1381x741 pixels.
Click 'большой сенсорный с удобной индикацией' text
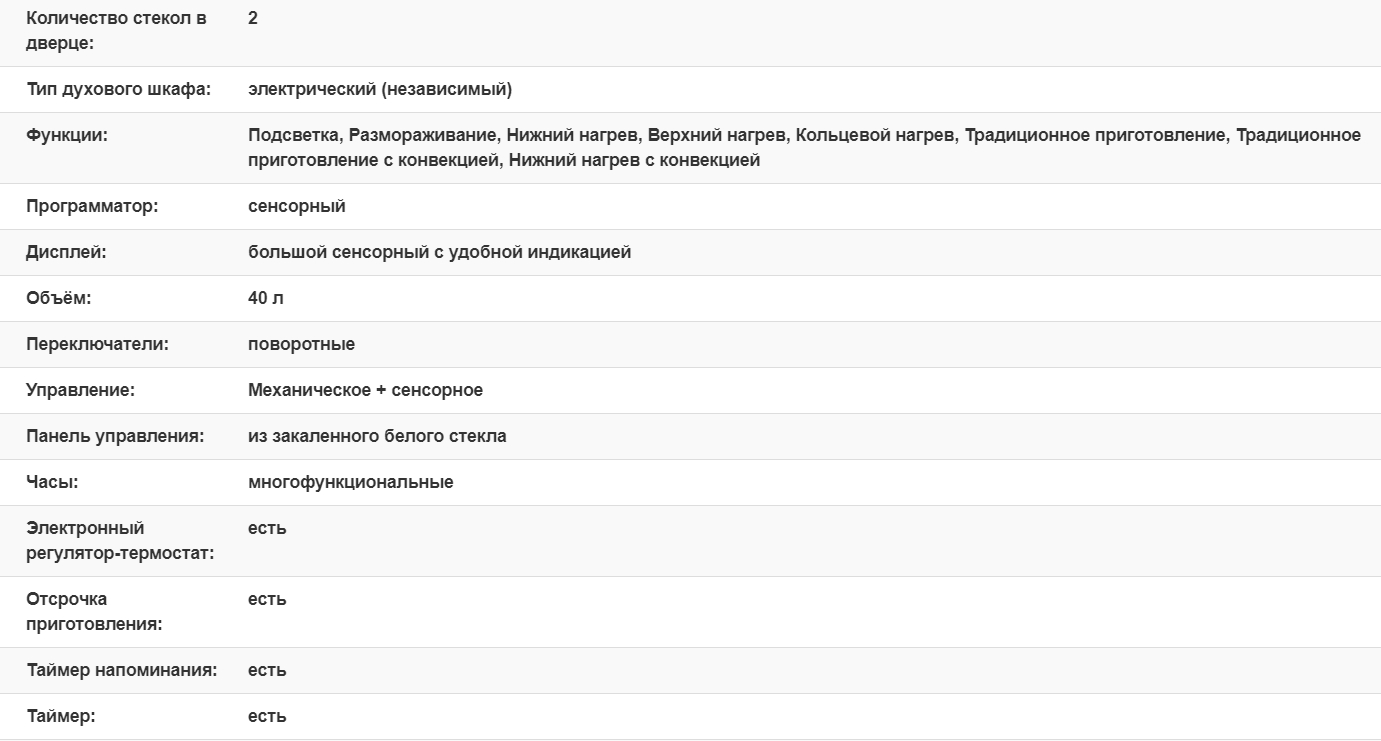coord(440,252)
